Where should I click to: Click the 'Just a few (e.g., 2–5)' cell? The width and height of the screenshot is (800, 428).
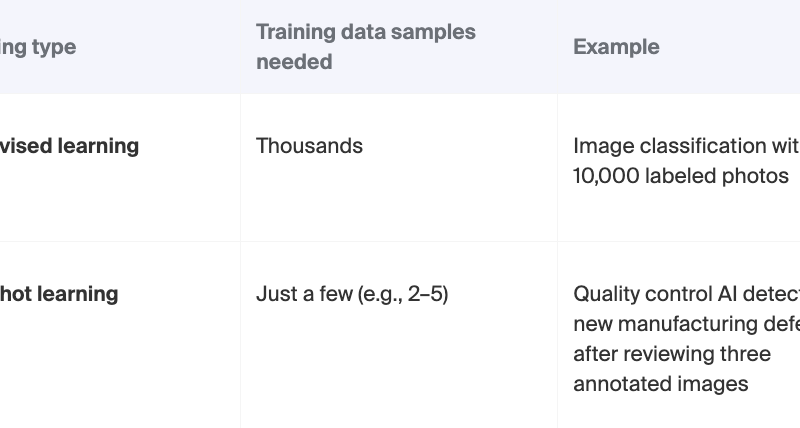point(351,294)
